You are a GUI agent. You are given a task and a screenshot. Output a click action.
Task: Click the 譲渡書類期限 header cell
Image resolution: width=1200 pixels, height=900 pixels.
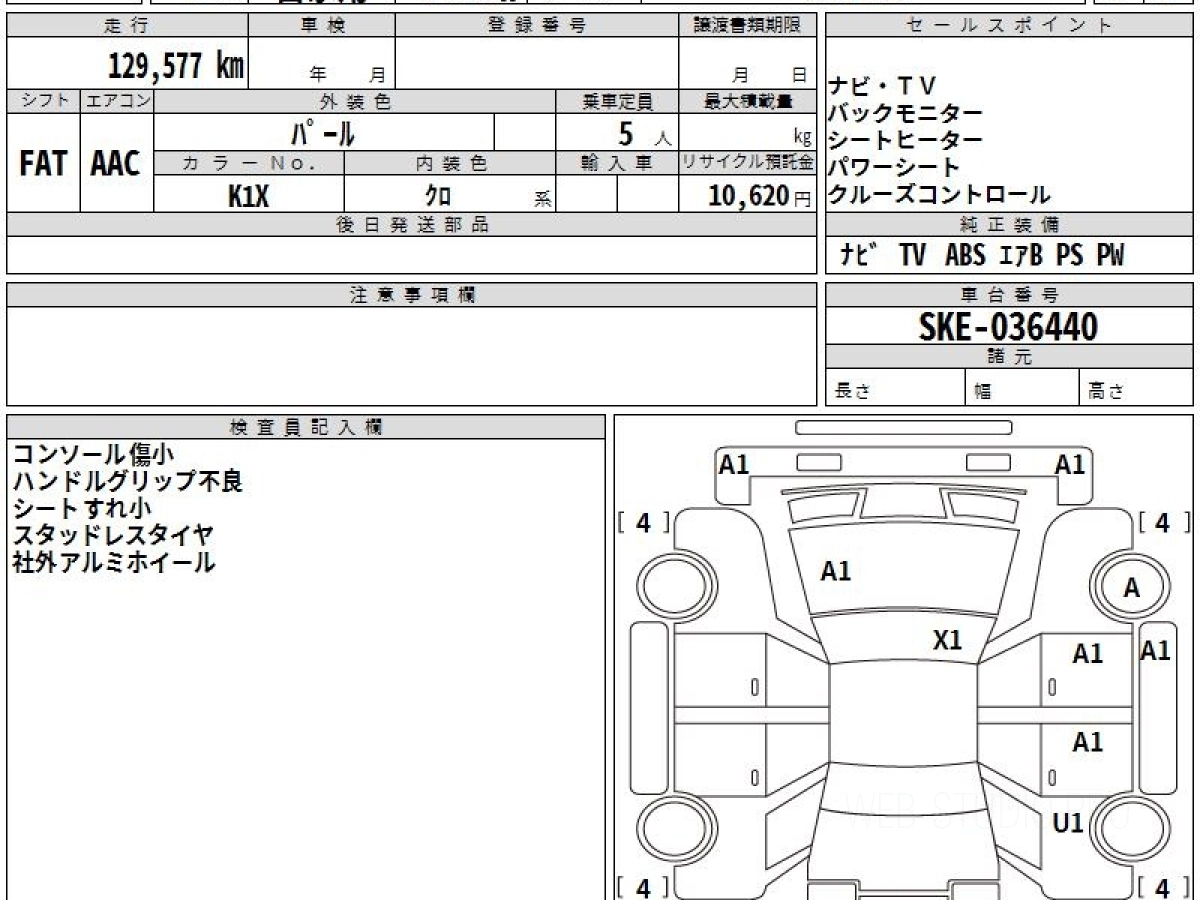[x=748, y=26]
